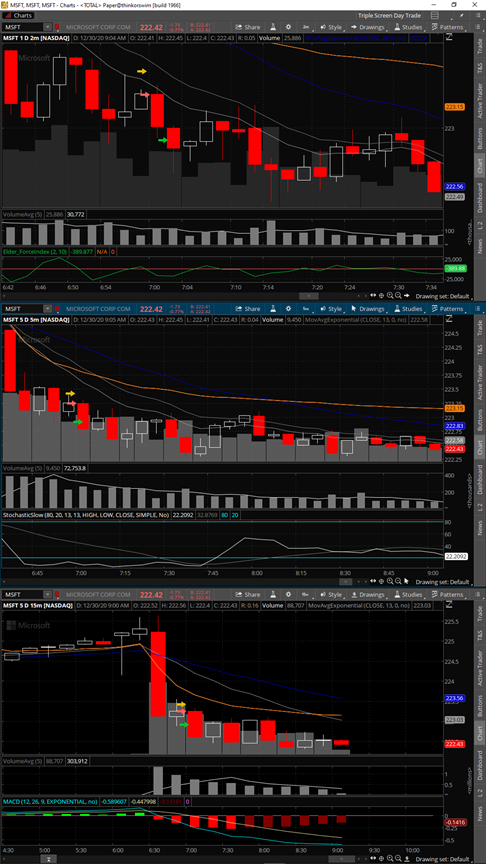The image size is (486, 864).
Task: Open the Dashboard side tab on the 5m panel
Action: click(478, 479)
